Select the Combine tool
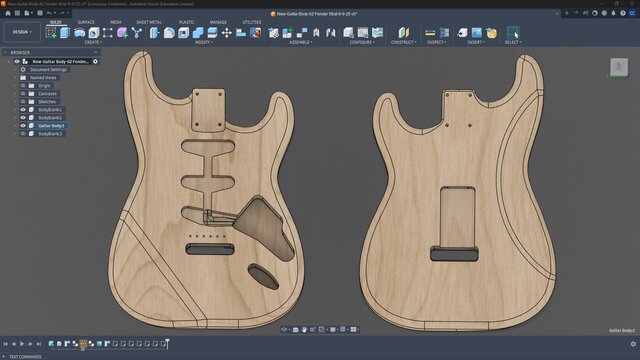Image resolution: width=640 pixels, height=360 pixels. (x=198, y=33)
